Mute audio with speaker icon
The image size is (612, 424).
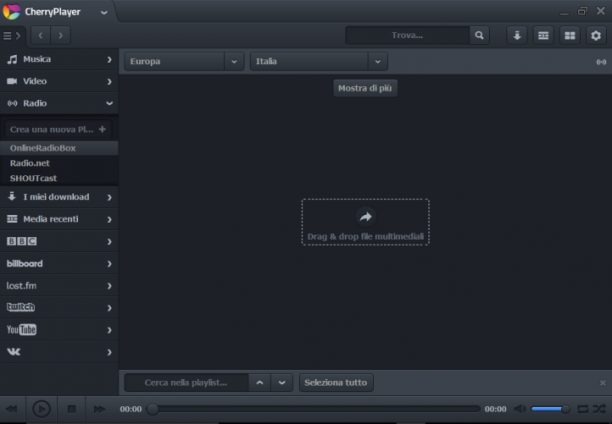pos(520,409)
